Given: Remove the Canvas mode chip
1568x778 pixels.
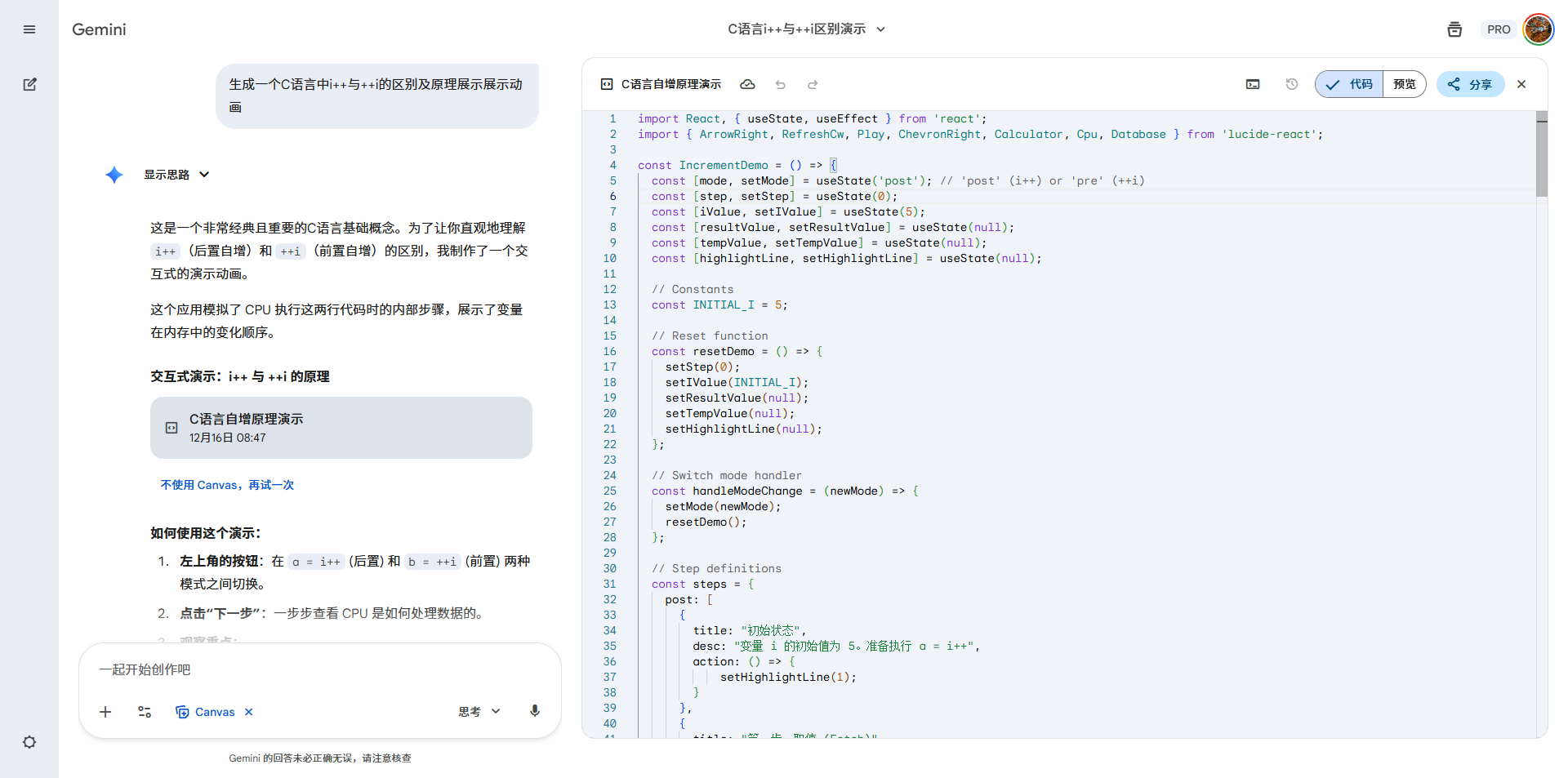Looking at the screenshot, I should (x=249, y=711).
